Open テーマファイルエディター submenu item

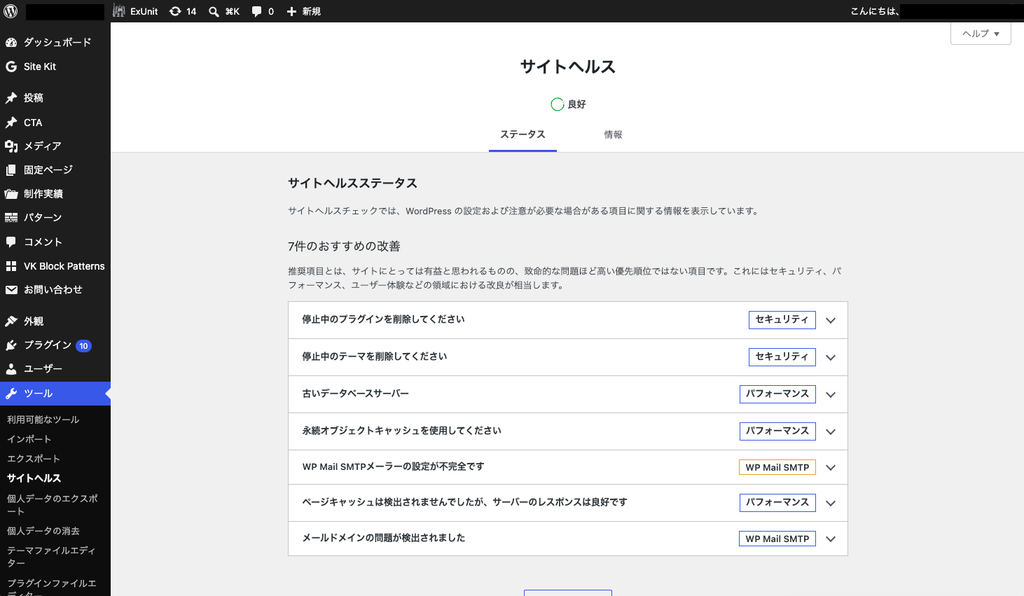pyautogui.click(x=51, y=557)
